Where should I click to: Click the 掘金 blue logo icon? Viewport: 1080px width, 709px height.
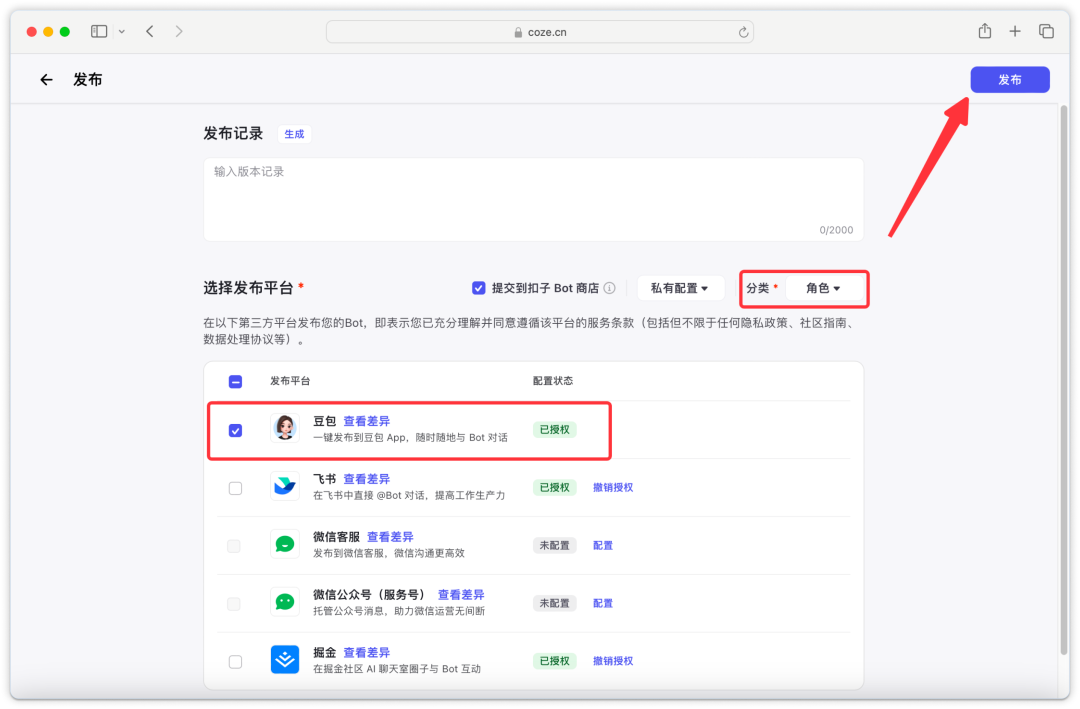(x=286, y=660)
